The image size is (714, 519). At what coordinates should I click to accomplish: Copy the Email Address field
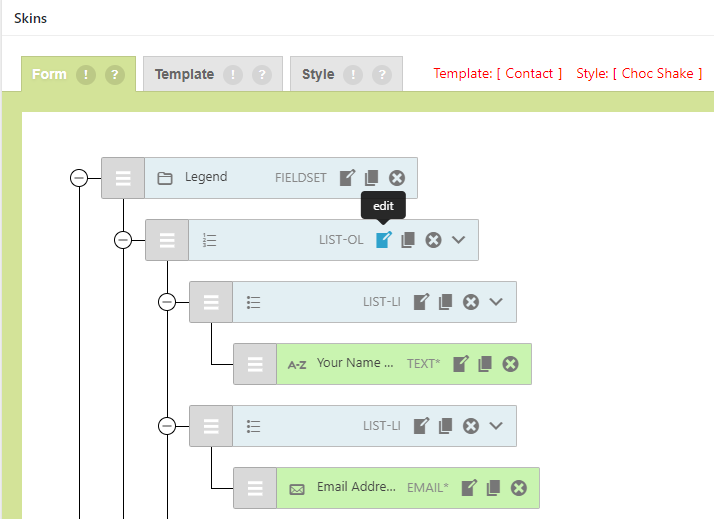tap(493, 488)
